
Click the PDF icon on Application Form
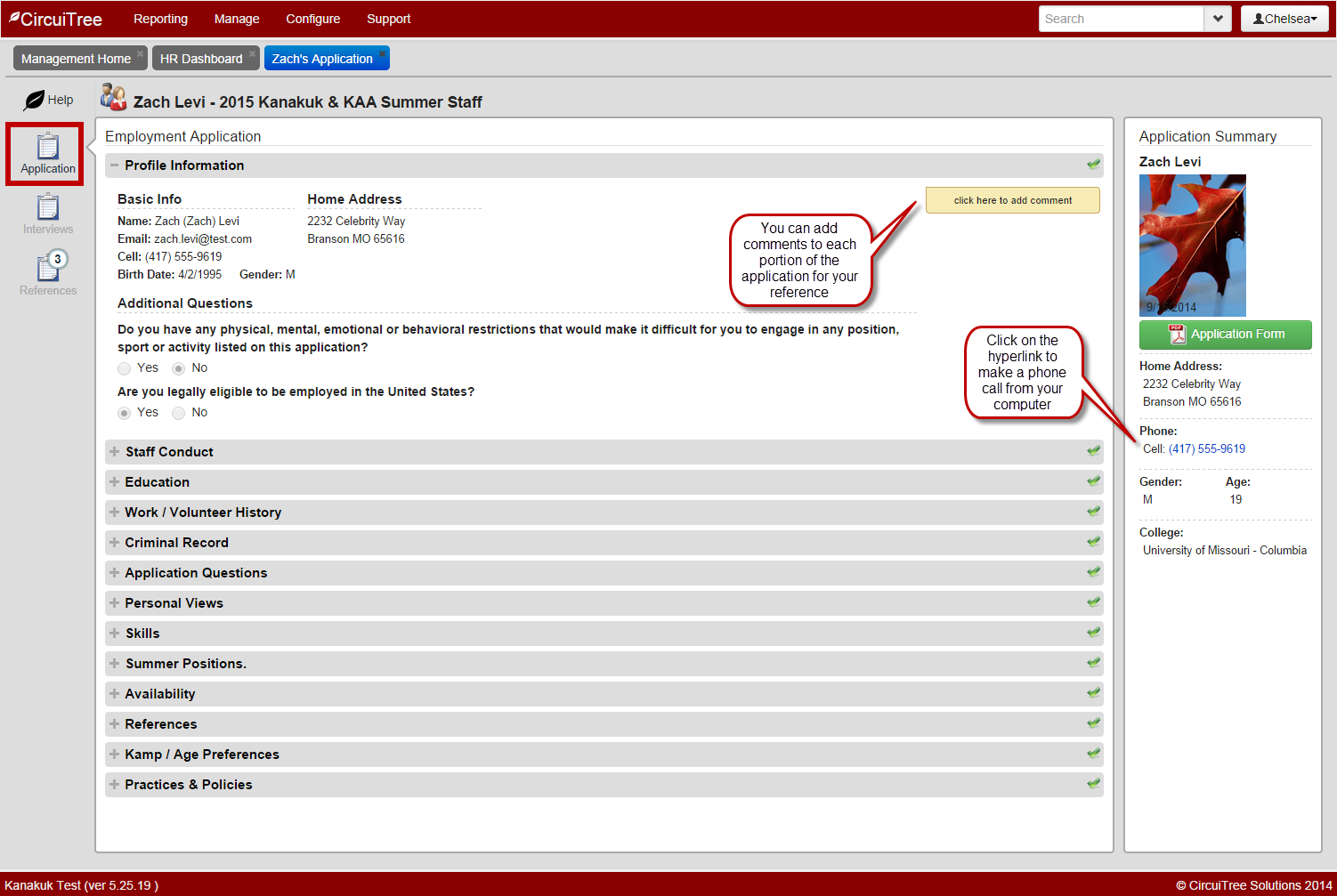coord(1177,335)
